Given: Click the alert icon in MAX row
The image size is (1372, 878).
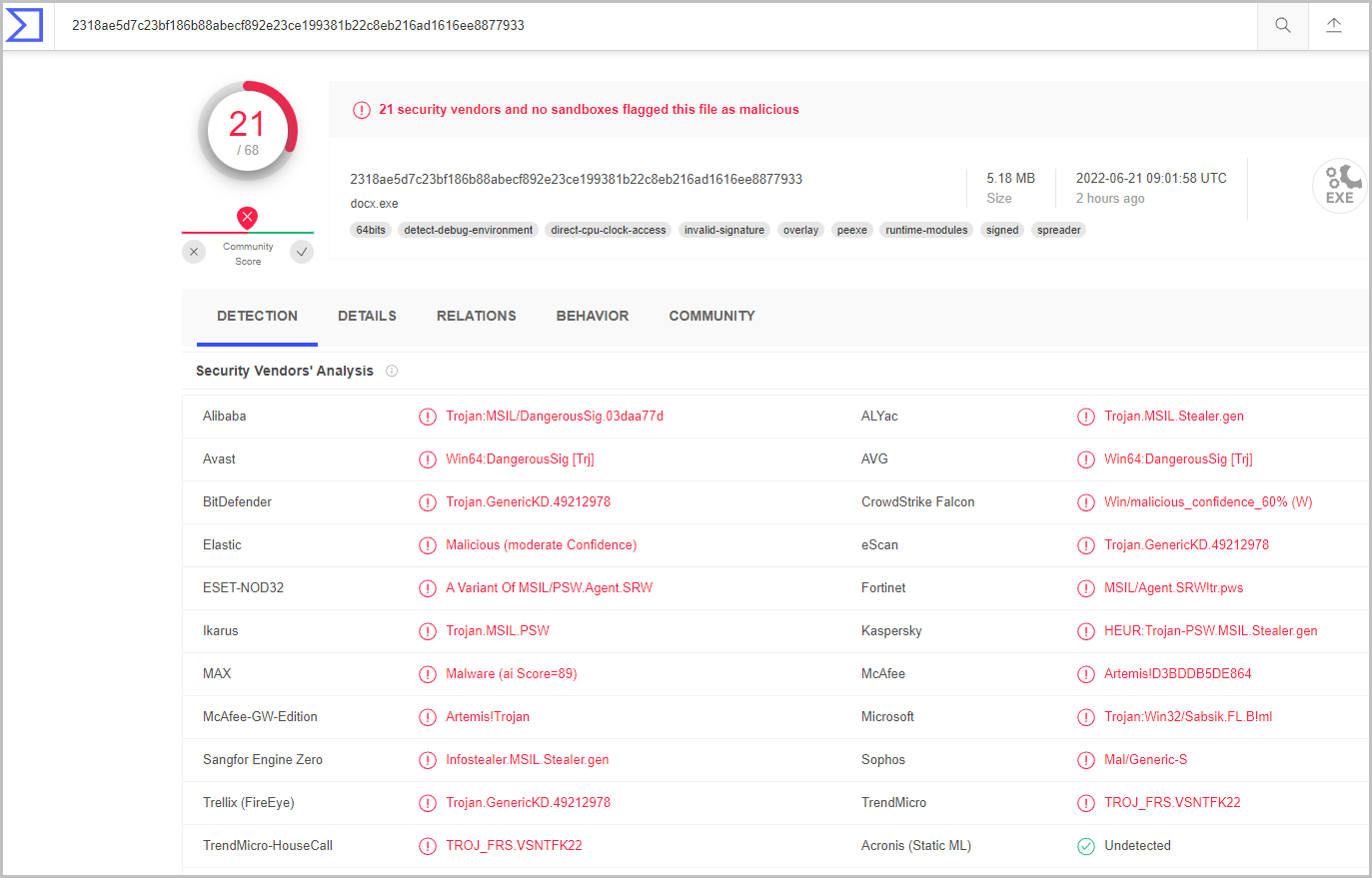Looking at the screenshot, I should (428, 674).
